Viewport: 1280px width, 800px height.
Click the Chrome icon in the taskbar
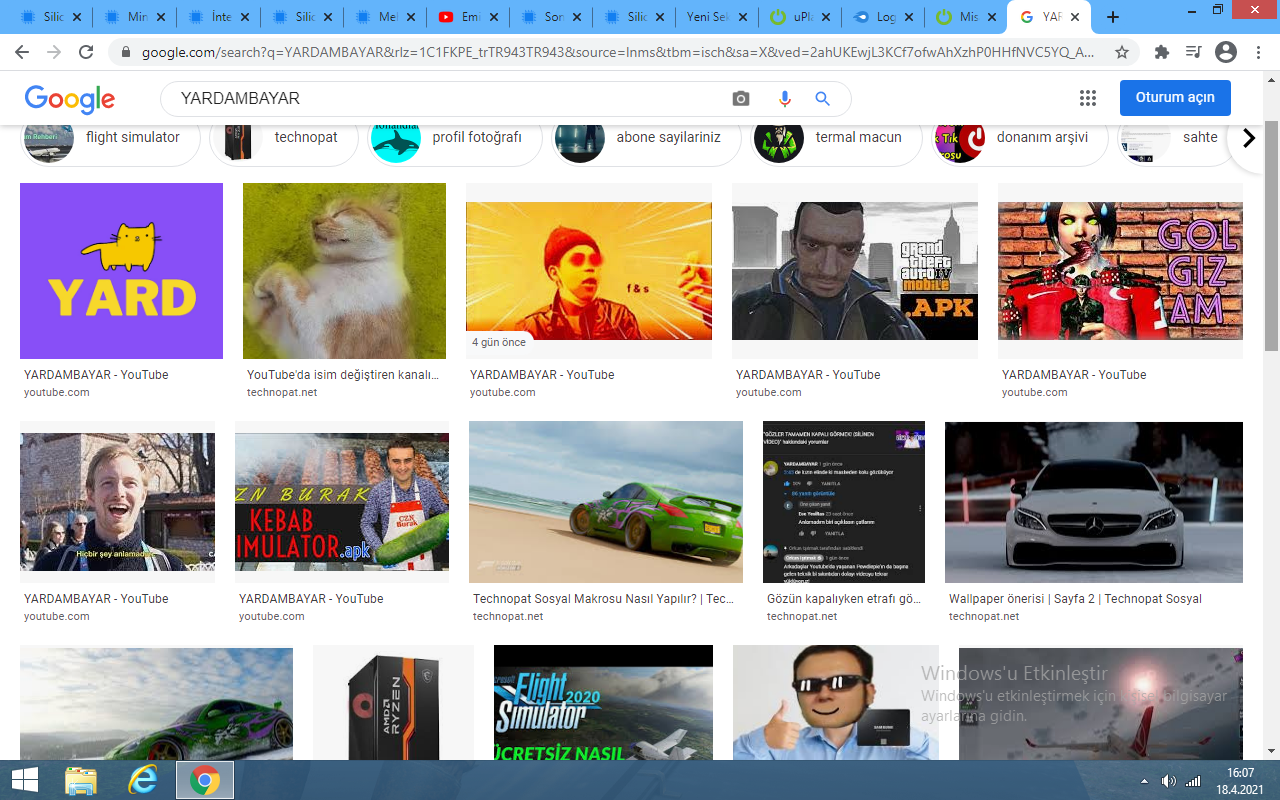click(205, 780)
